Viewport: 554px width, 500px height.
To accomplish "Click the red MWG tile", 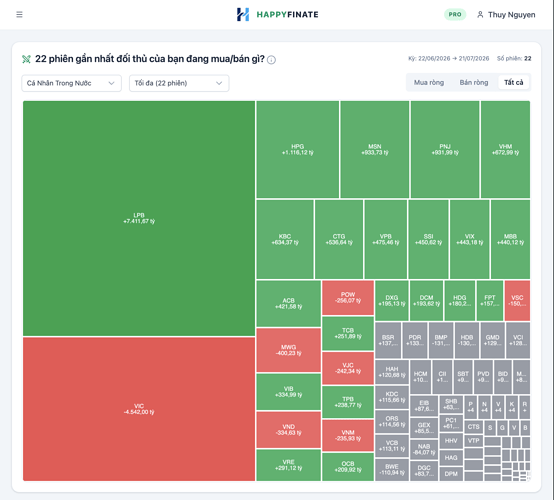I will pos(288,350).
